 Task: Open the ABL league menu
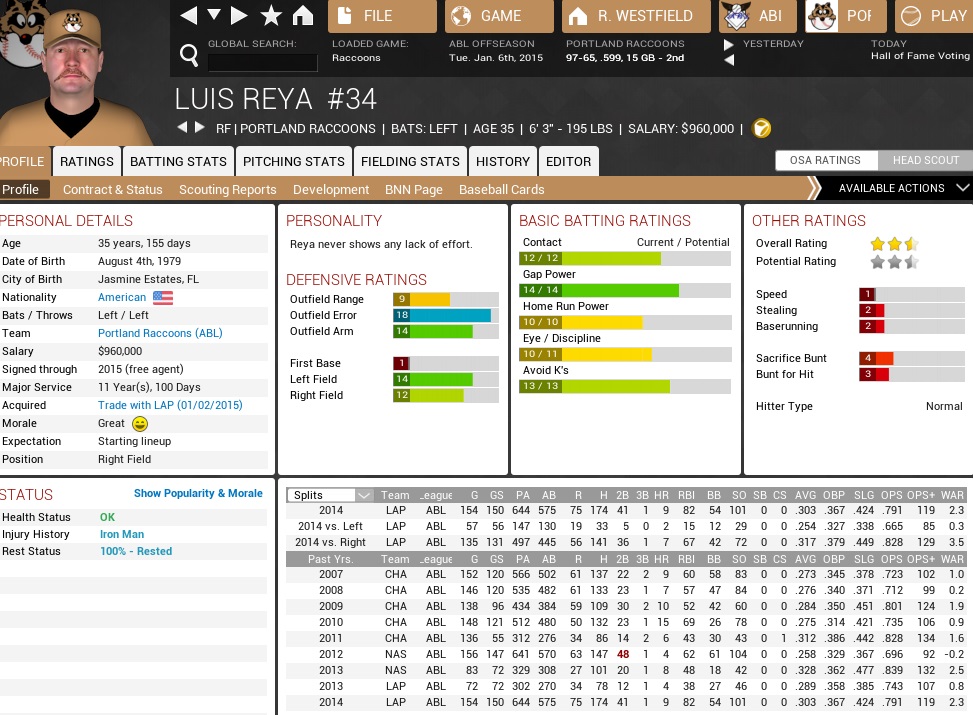point(755,16)
